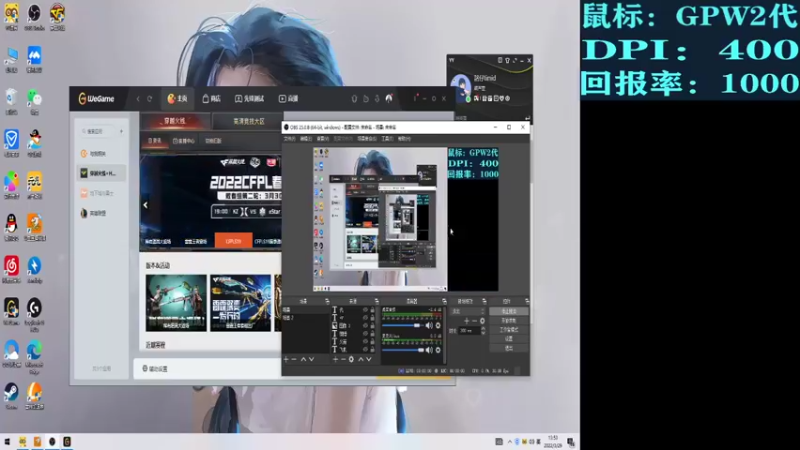The width and height of the screenshot is (800, 450).
Task: Open scene transition type dropdown
Action: [x=467, y=311]
